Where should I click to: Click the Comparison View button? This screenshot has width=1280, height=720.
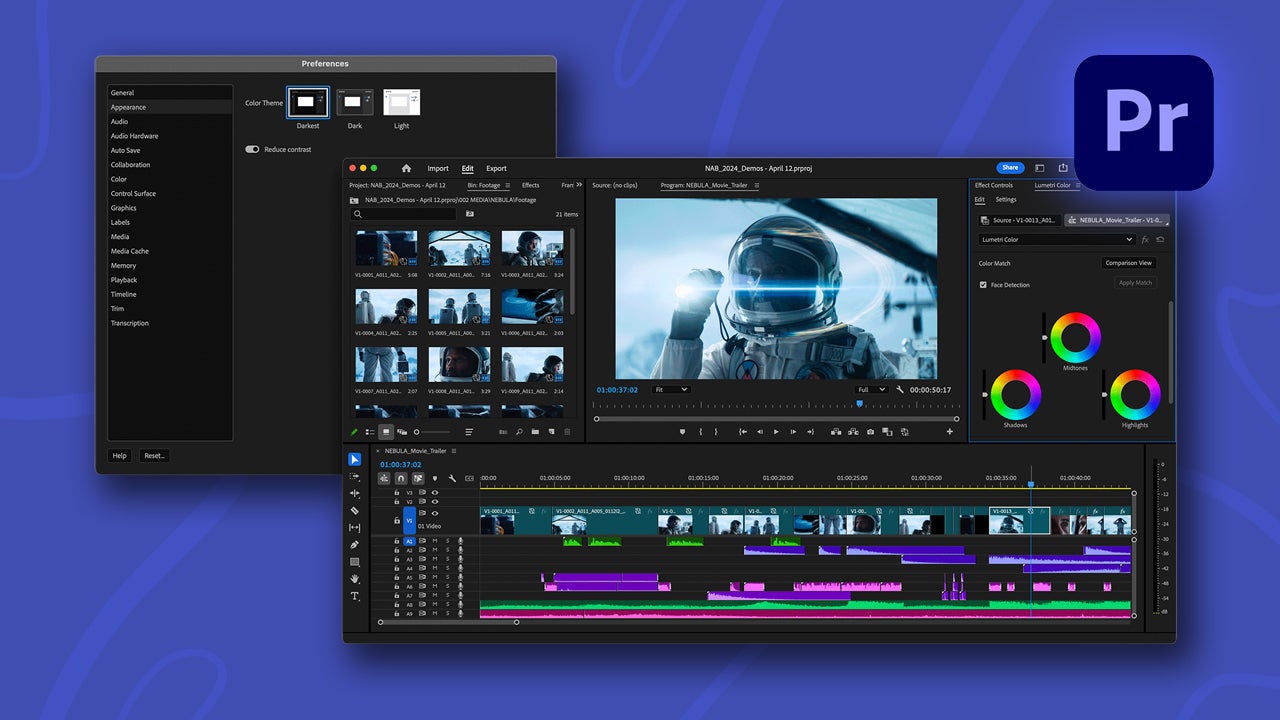click(1128, 263)
